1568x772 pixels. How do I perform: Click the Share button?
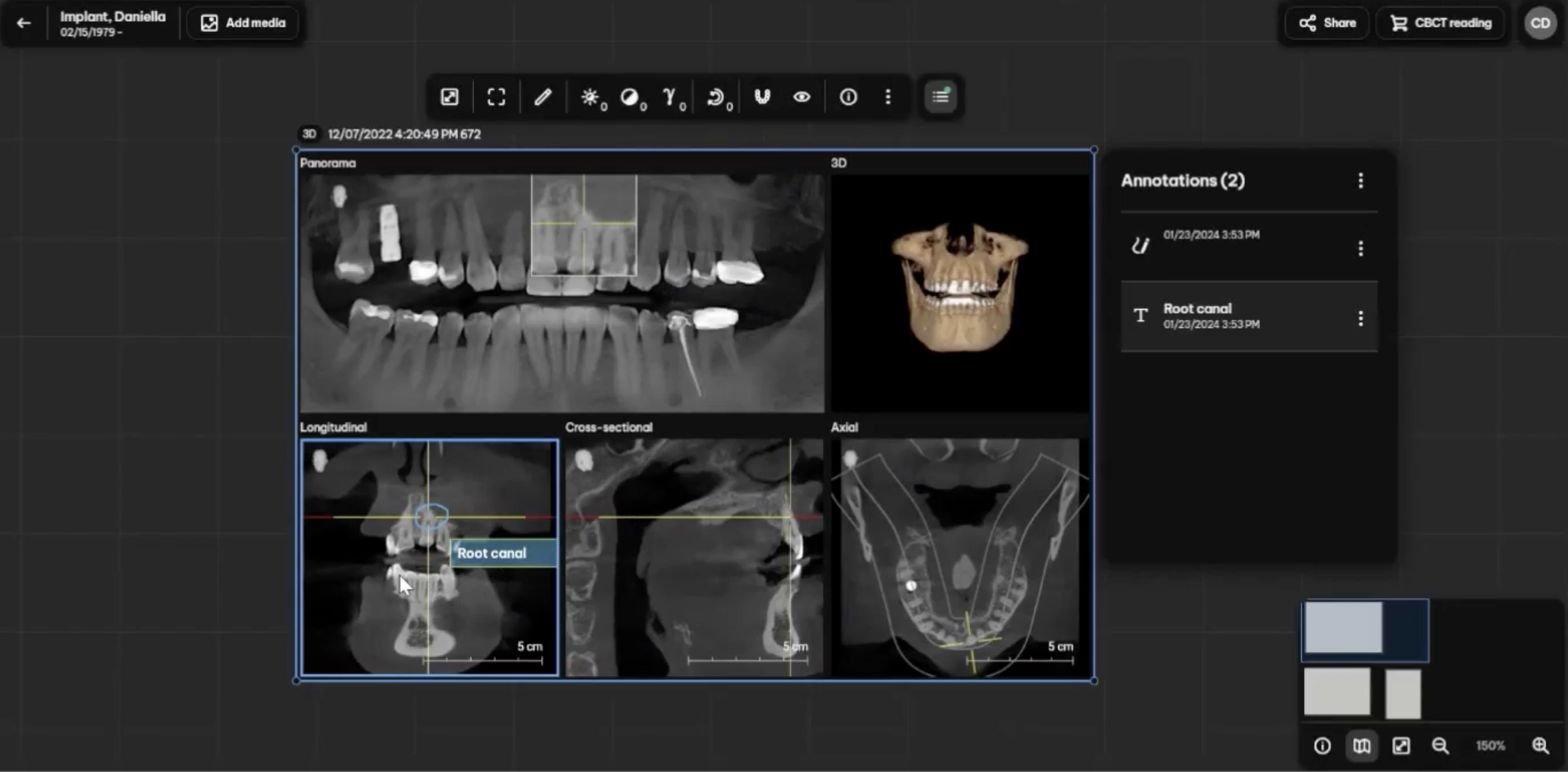(1326, 23)
